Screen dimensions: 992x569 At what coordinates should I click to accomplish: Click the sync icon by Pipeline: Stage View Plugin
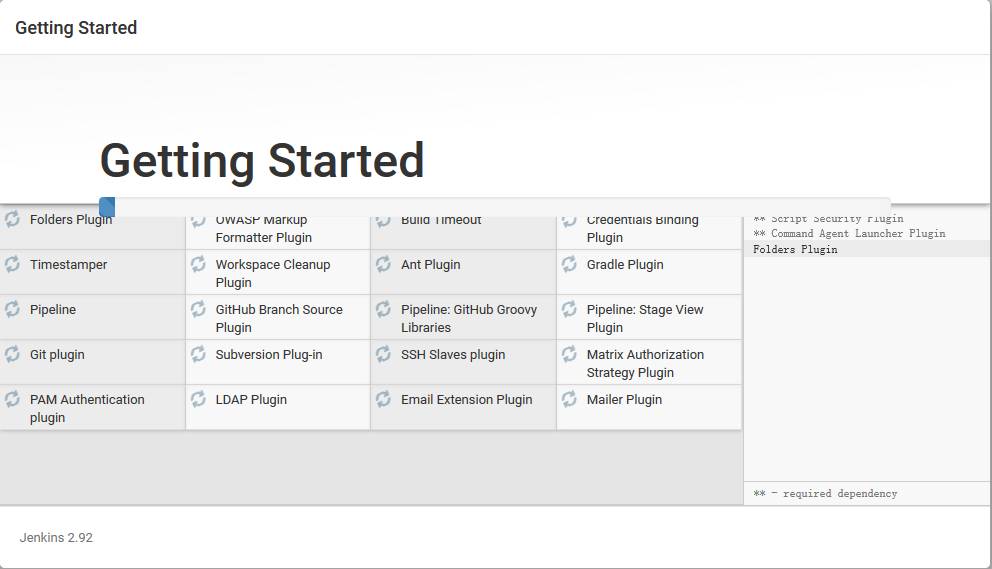click(x=569, y=309)
